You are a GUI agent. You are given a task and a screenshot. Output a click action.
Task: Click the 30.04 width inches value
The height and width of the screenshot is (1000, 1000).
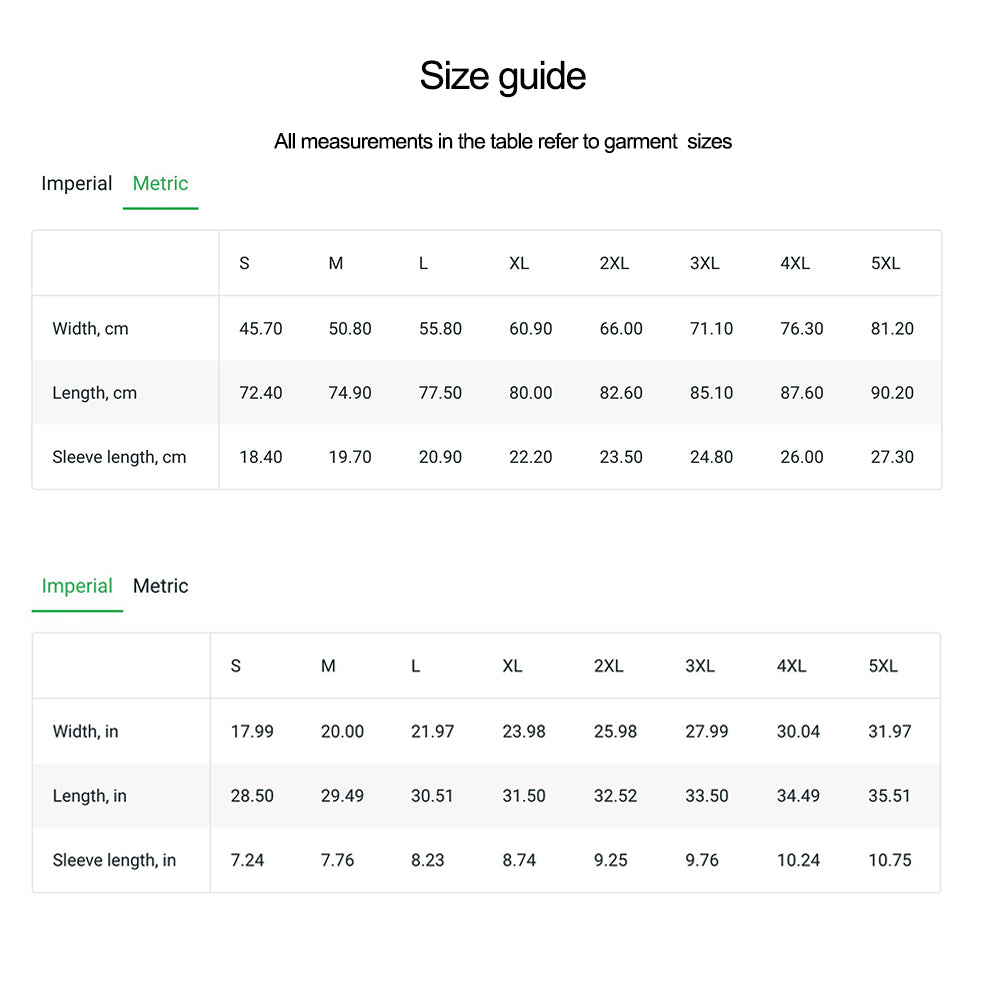point(798,732)
